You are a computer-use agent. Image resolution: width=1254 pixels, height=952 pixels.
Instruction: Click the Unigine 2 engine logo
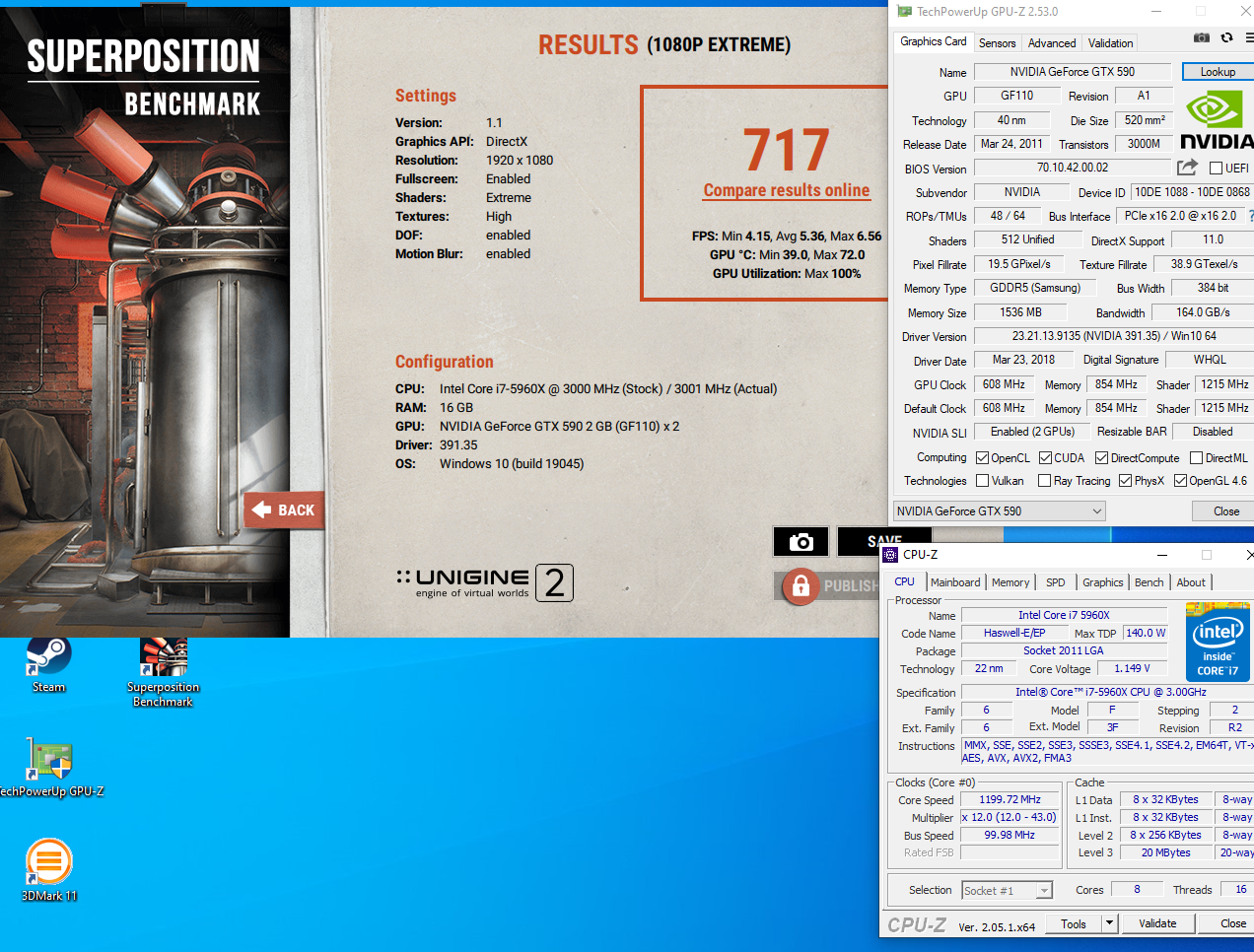pos(484,582)
